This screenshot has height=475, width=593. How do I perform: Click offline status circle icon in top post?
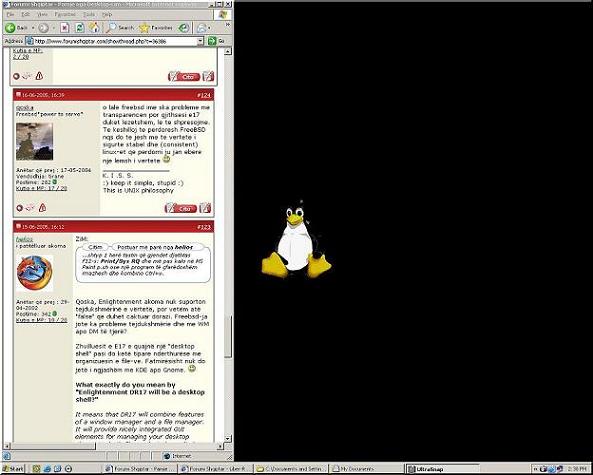16,76
